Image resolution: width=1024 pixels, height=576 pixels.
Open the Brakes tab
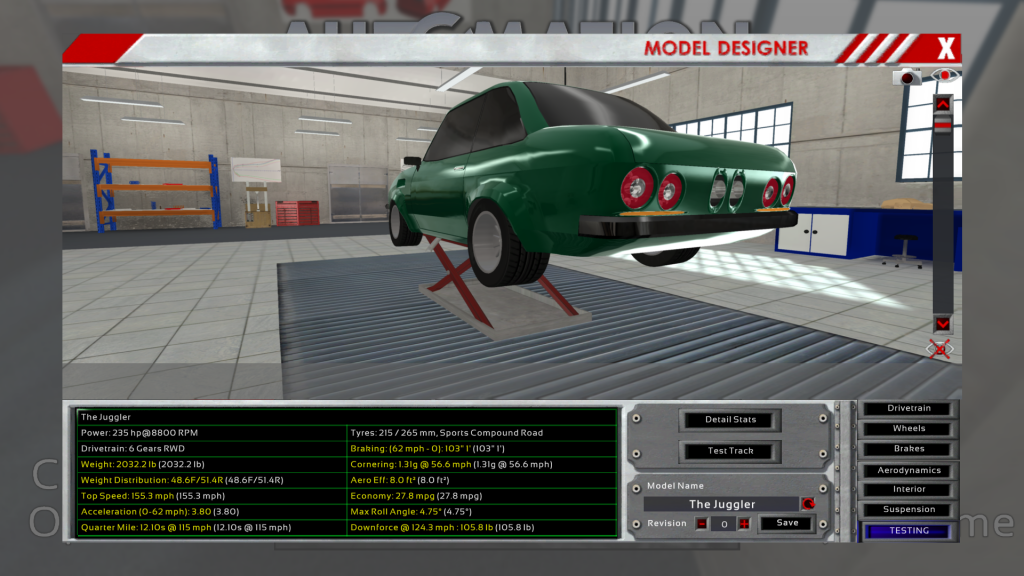[908, 449]
